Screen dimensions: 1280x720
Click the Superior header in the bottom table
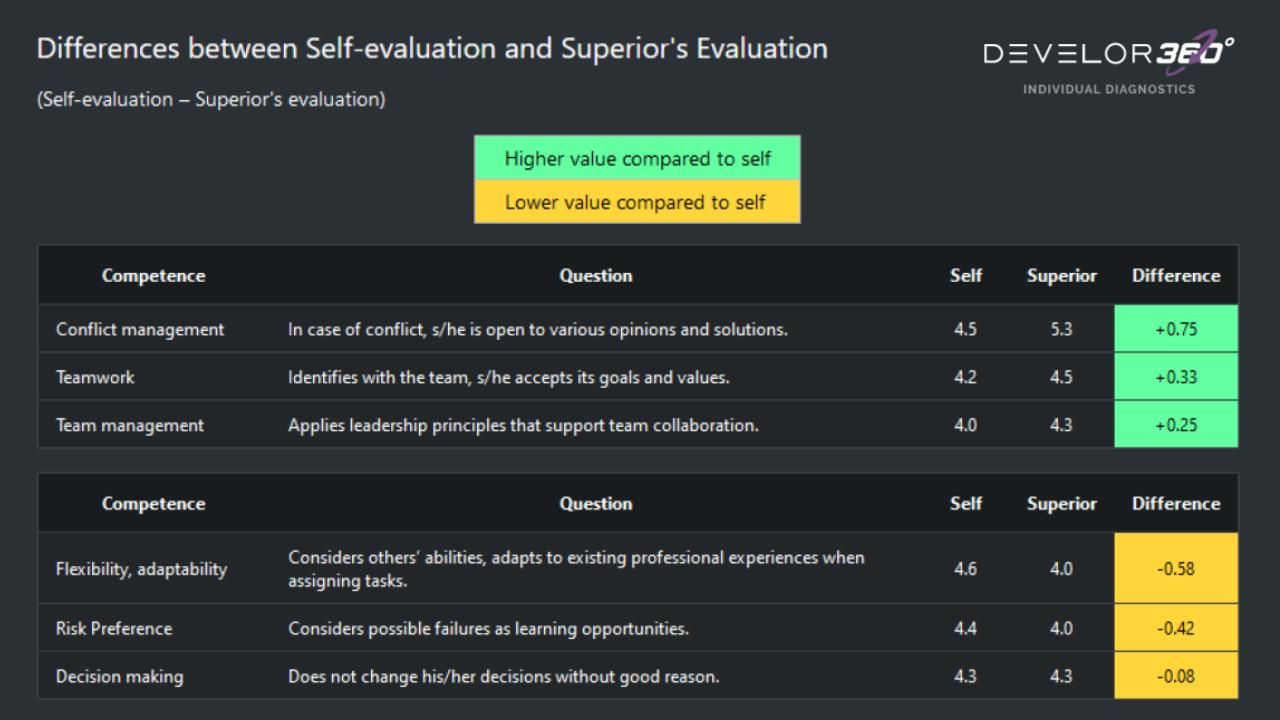click(1061, 504)
